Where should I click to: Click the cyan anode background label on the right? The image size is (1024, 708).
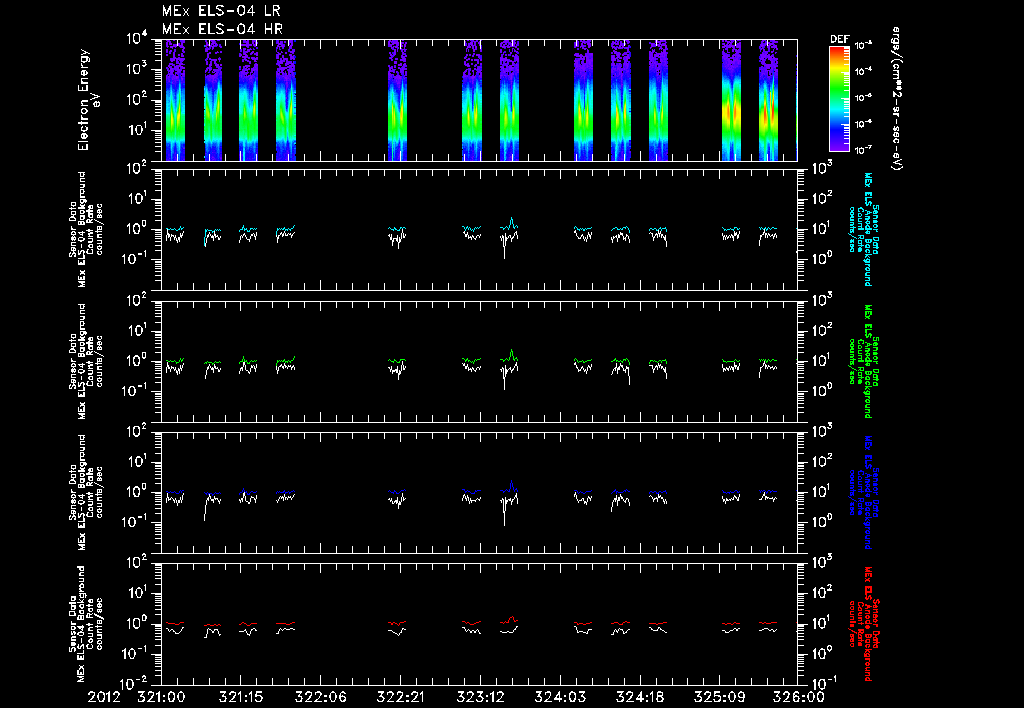coord(863,229)
